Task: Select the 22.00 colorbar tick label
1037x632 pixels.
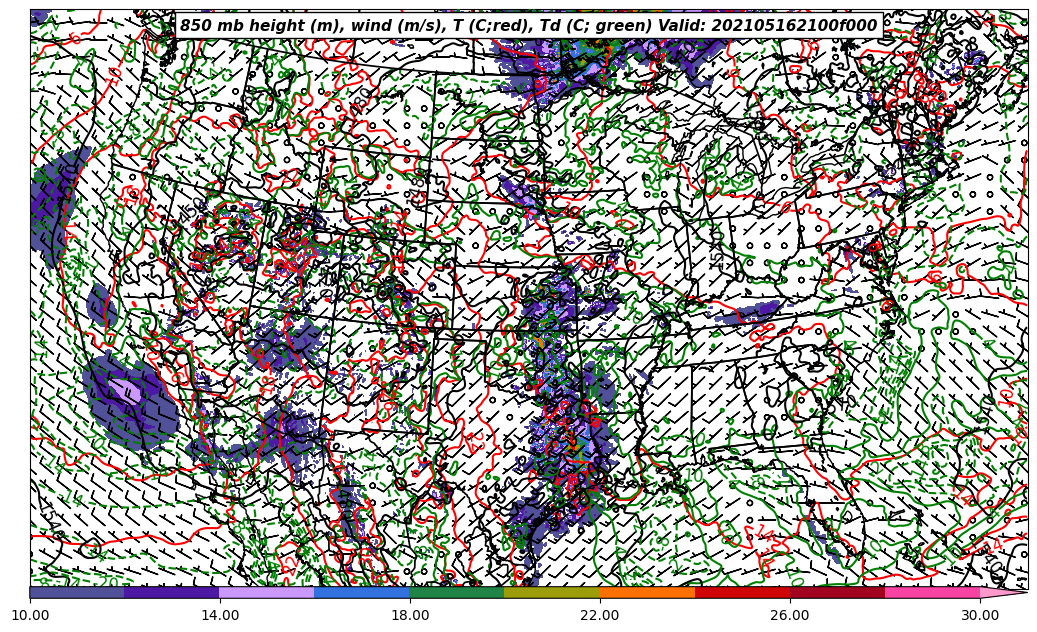Action: (600, 616)
